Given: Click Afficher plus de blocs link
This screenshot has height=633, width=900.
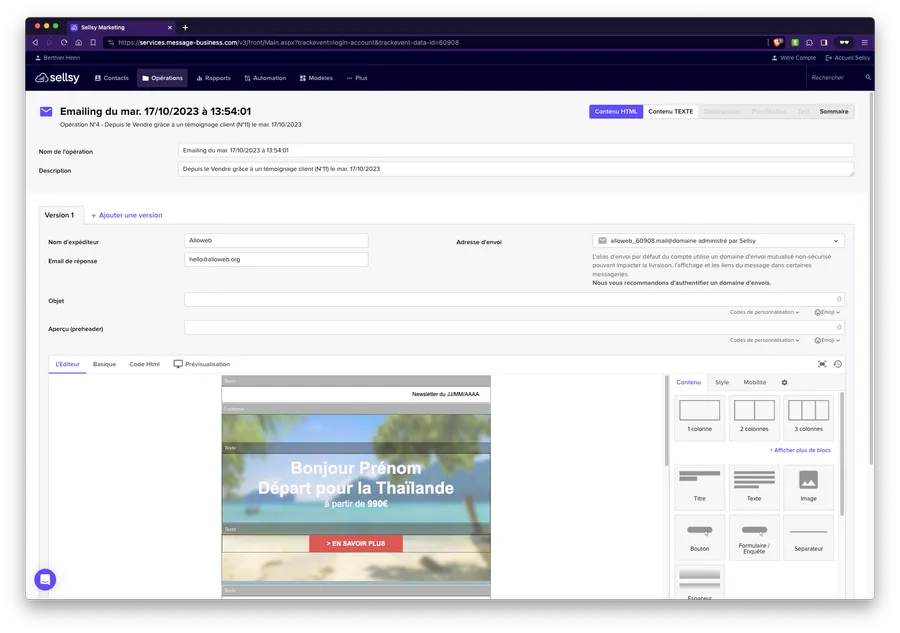Looking at the screenshot, I should [800, 450].
